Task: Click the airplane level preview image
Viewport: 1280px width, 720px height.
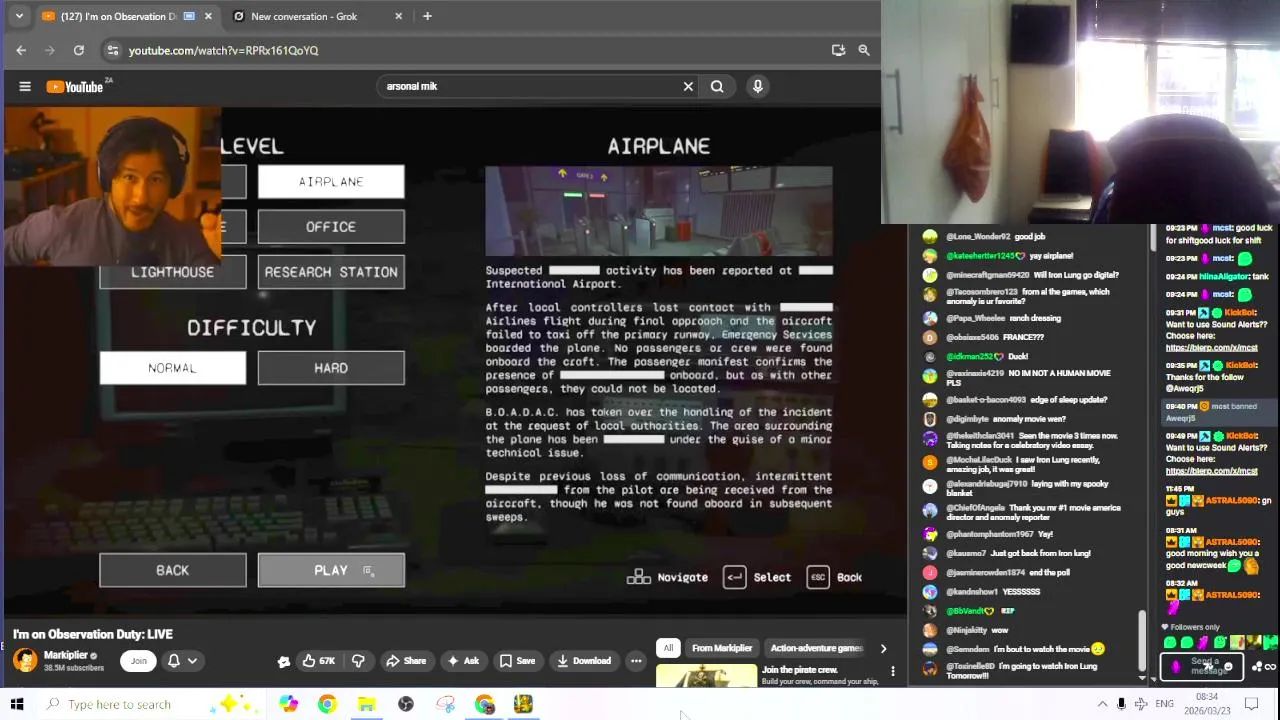Action: click(x=659, y=211)
